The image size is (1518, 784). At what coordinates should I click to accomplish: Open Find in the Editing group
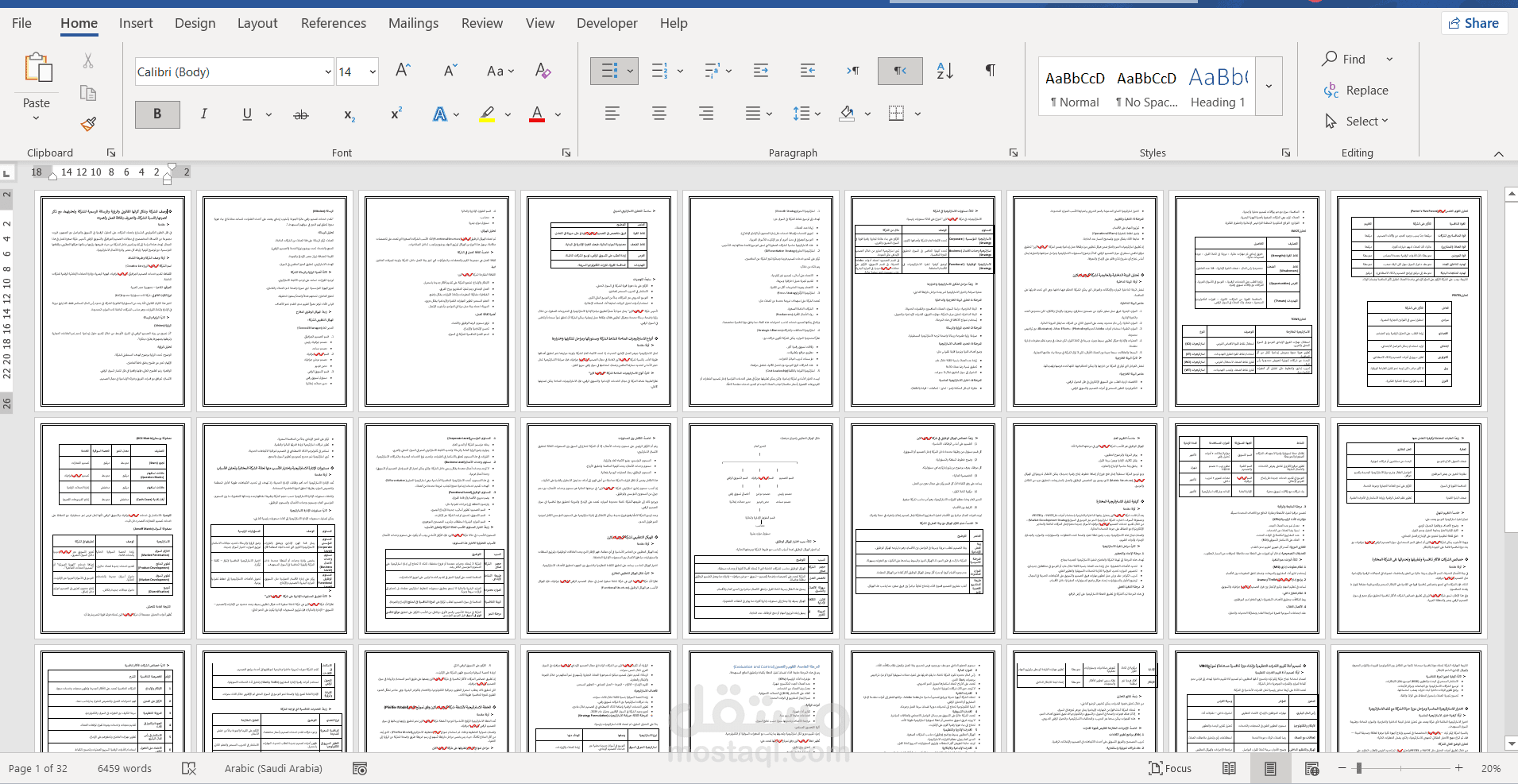(x=1344, y=59)
